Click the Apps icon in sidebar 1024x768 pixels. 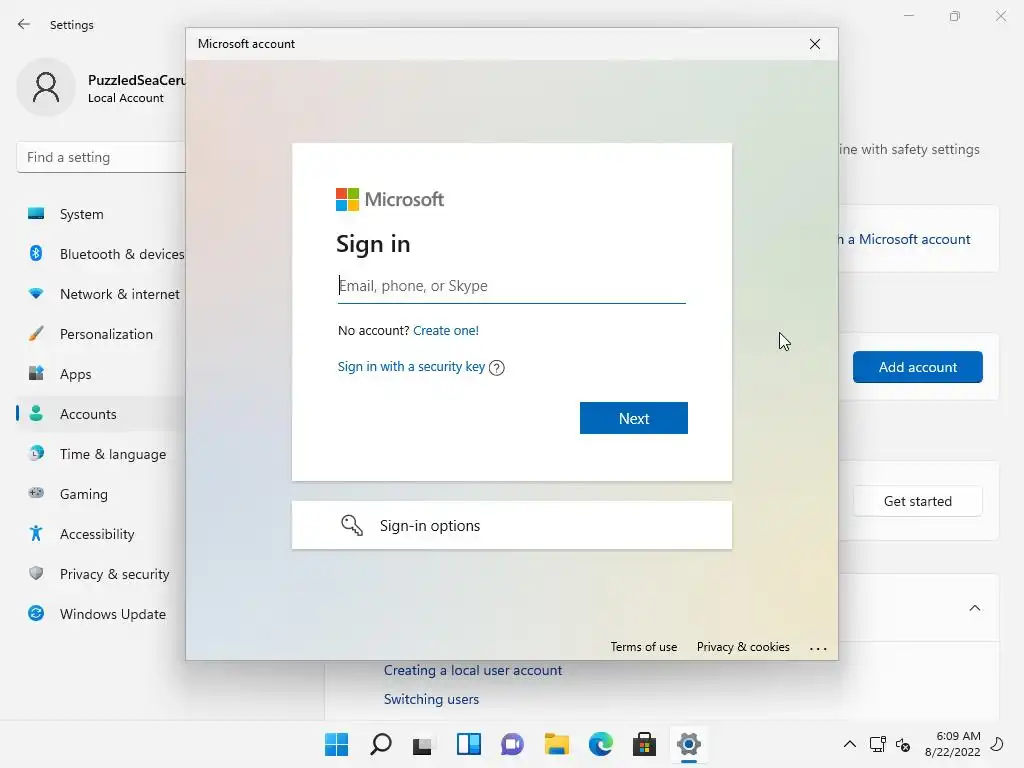[36, 374]
